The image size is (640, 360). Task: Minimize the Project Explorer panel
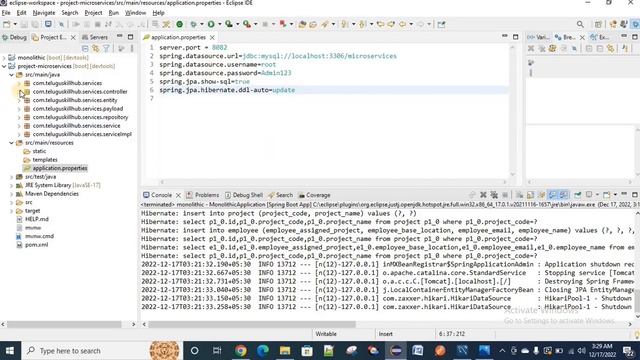tap(120, 37)
